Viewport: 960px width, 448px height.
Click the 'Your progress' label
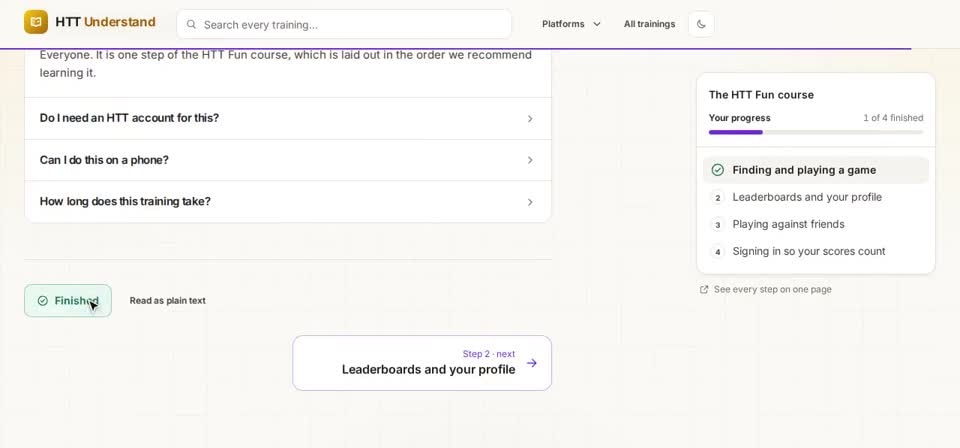[x=740, y=118]
